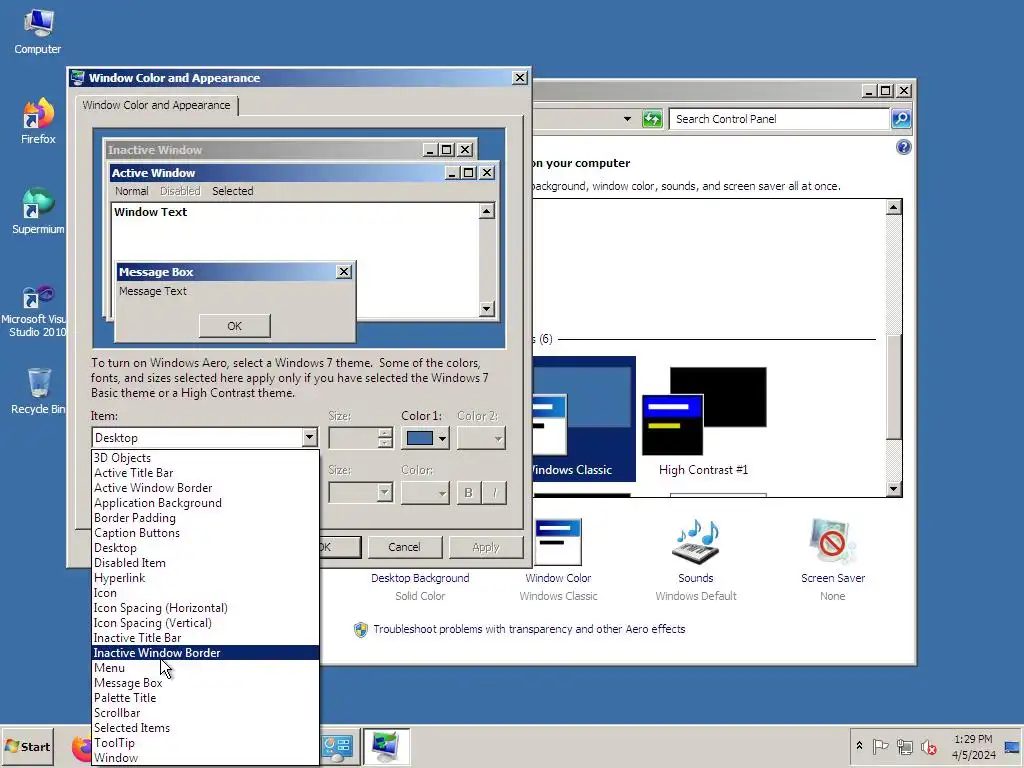Select the Firefox desktop shortcut
The width and height of the screenshot is (1024, 768).
pyautogui.click(x=38, y=121)
